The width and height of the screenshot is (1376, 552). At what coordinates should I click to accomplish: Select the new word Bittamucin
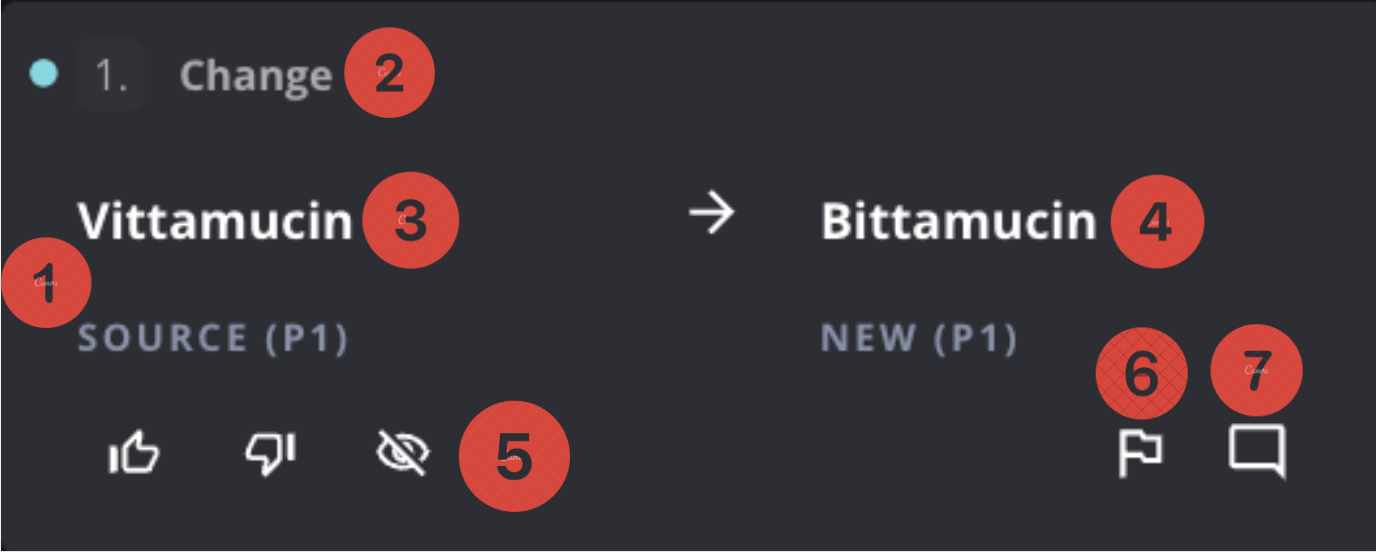(958, 221)
